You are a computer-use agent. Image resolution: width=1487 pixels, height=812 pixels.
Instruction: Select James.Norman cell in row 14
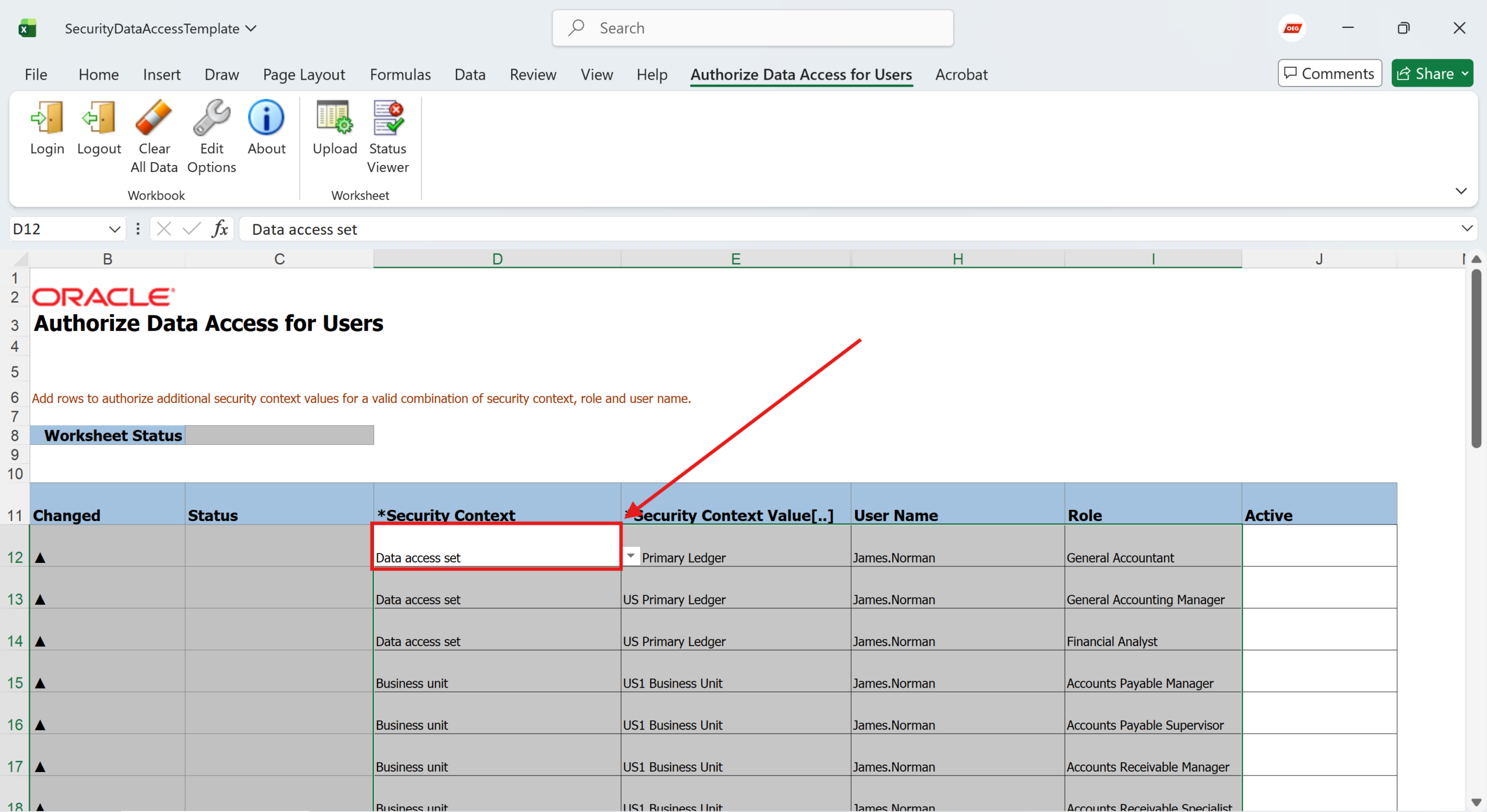958,630
